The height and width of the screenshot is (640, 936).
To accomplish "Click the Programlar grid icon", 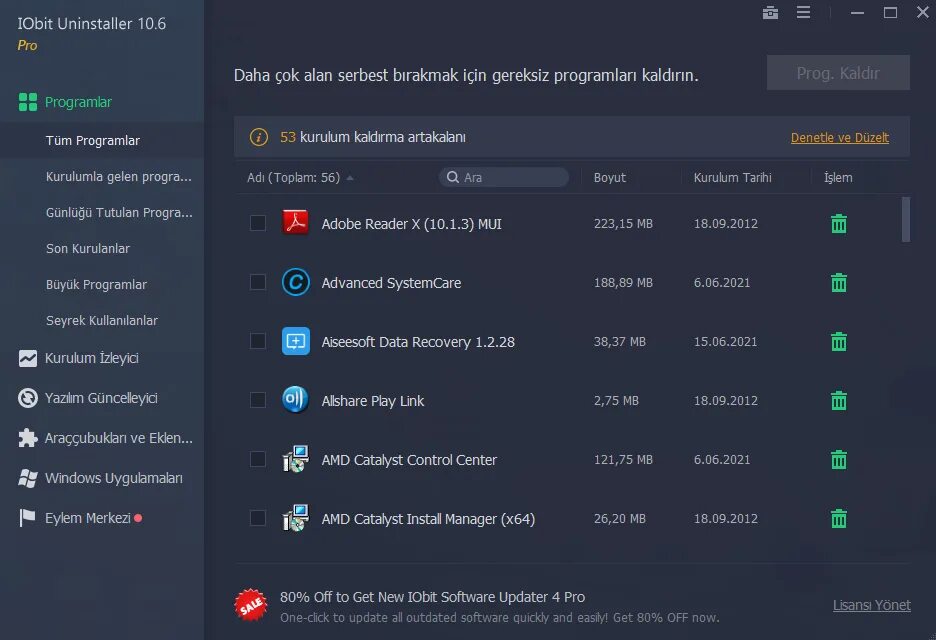I will coord(27,102).
